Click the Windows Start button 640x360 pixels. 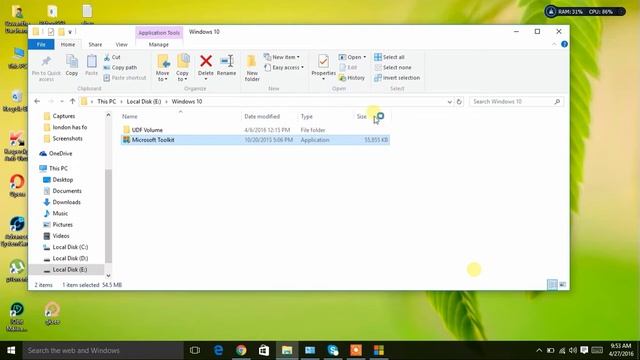pyautogui.click(x=11, y=350)
